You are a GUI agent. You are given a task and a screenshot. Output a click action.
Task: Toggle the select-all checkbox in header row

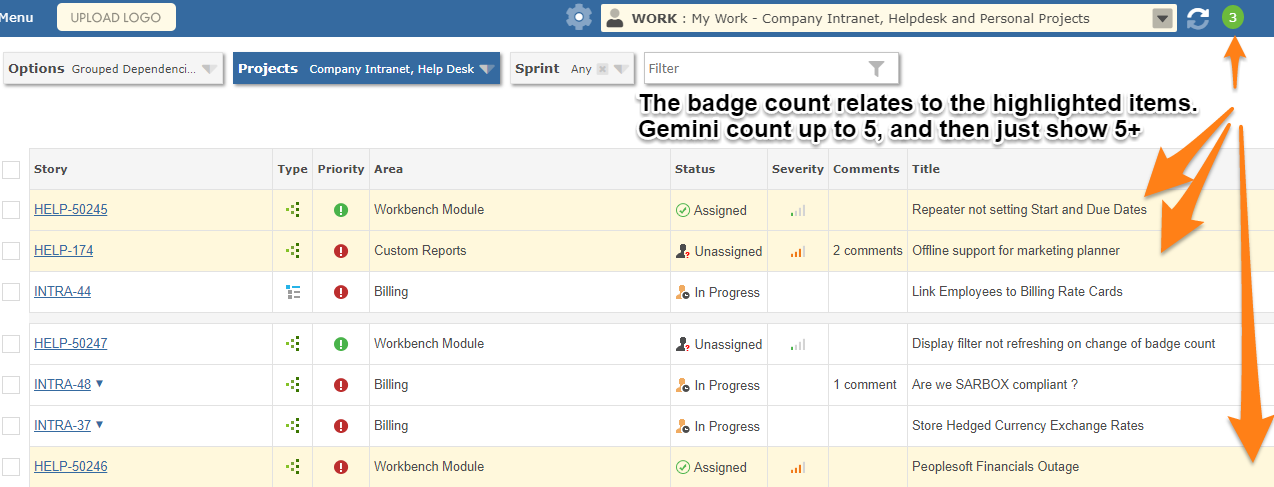pyautogui.click(x=11, y=170)
